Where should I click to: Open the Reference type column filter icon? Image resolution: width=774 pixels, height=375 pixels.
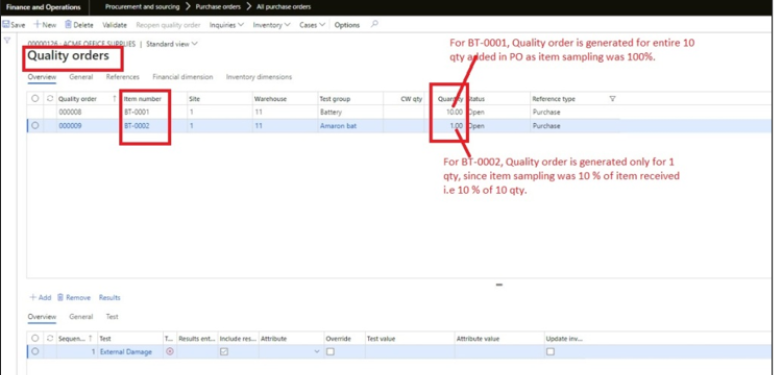click(x=613, y=99)
